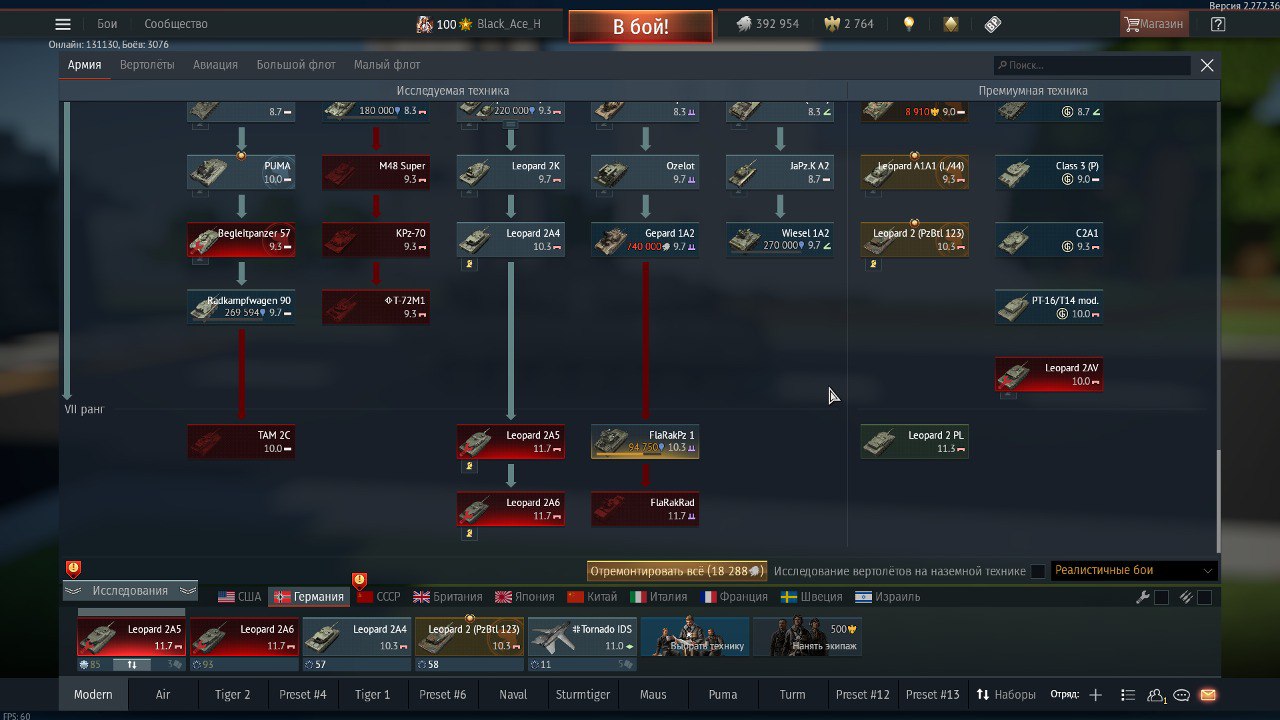Select FlaRakRad vehicle card
The image size is (1280, 720).
click(645, 508)
